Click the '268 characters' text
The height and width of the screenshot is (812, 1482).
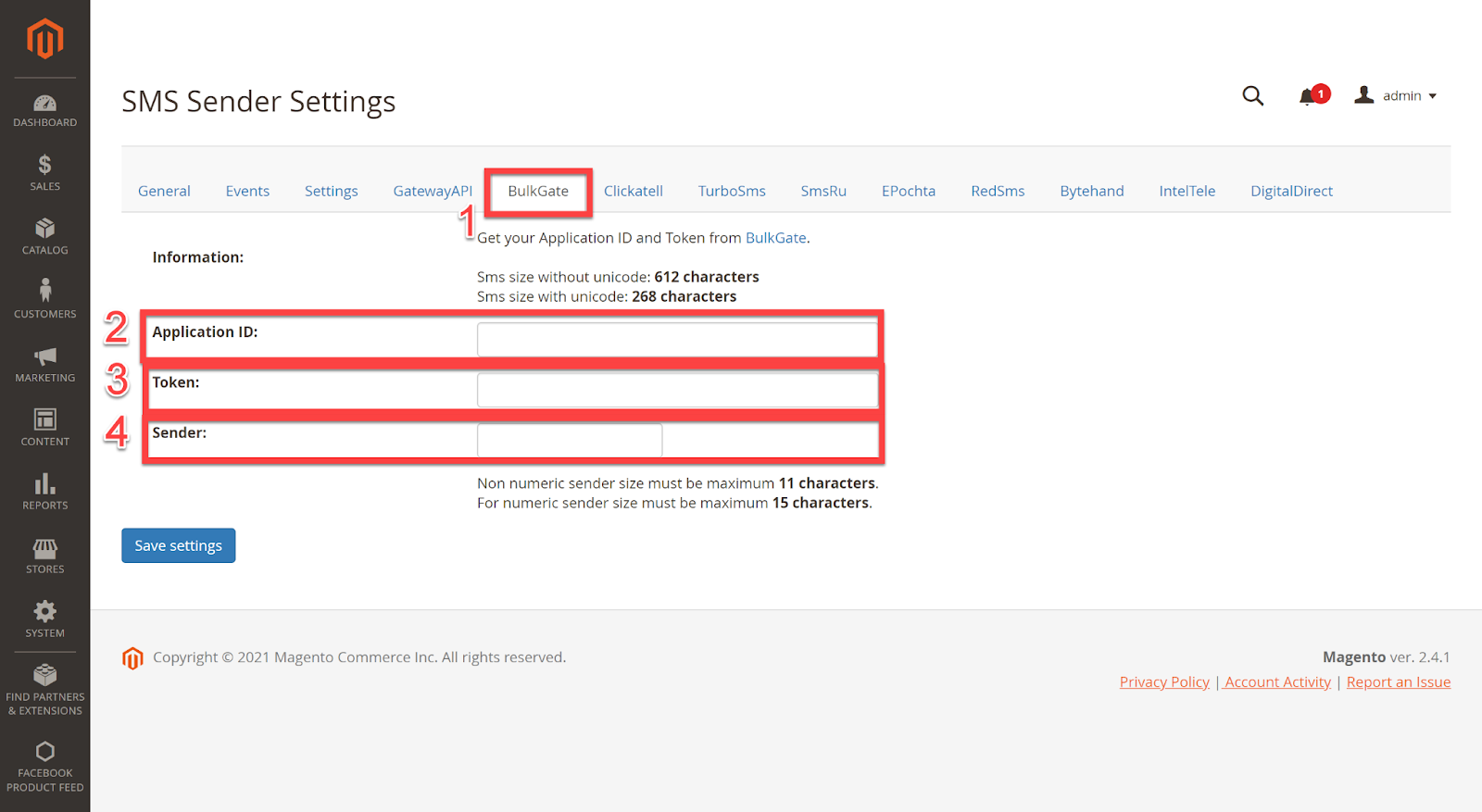click(684, 296)
